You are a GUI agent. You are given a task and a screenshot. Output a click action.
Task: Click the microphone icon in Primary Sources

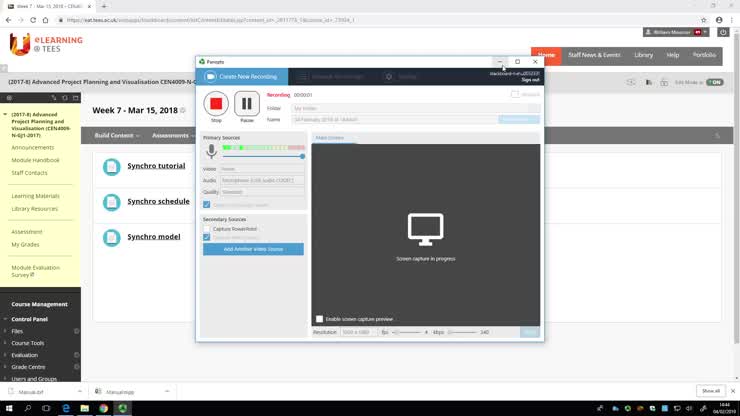tap(211, 151)
